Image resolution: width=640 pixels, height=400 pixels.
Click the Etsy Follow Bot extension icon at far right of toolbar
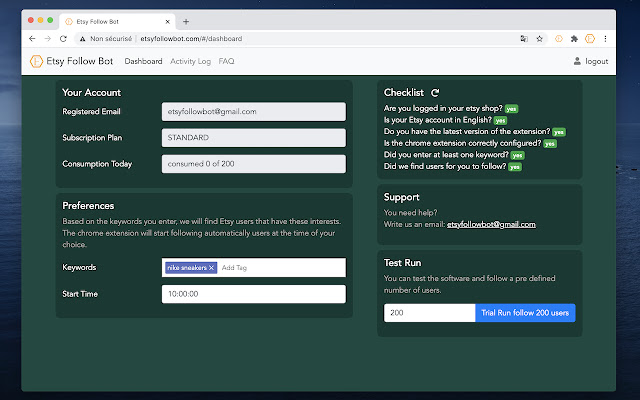[590, 39]
